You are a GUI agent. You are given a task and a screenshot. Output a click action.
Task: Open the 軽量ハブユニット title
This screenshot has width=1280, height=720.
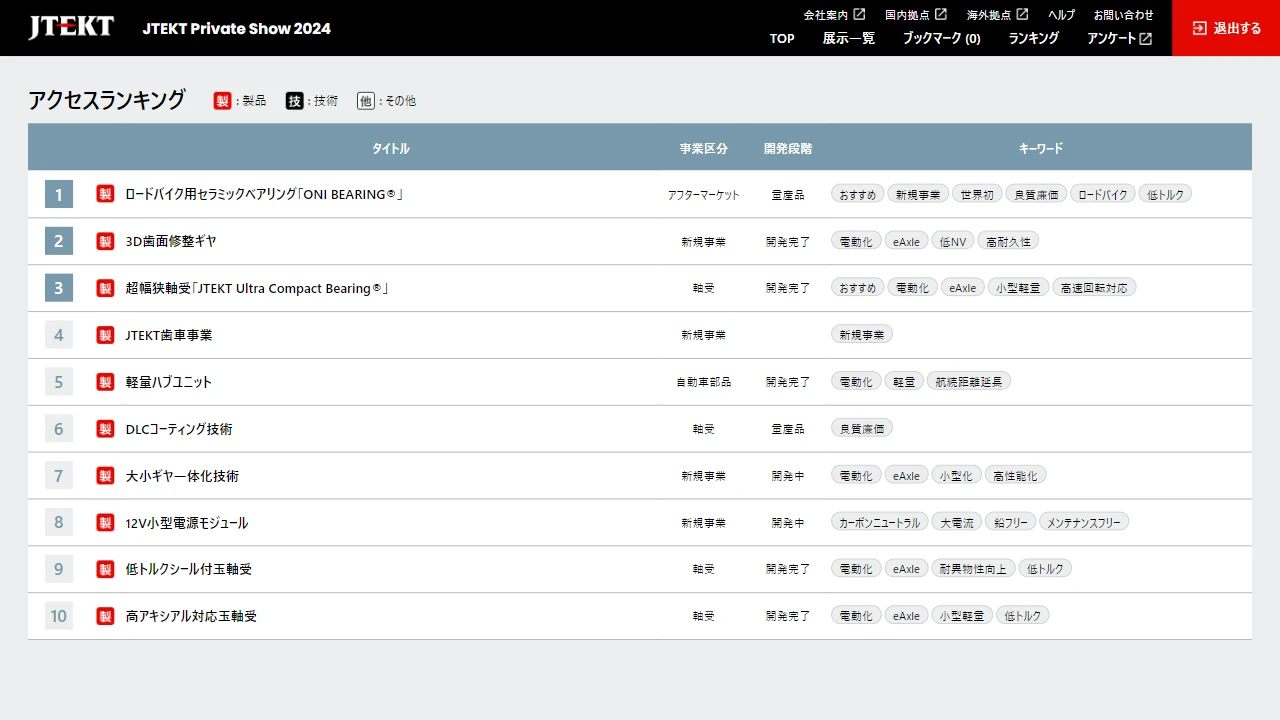coord(169,382)
